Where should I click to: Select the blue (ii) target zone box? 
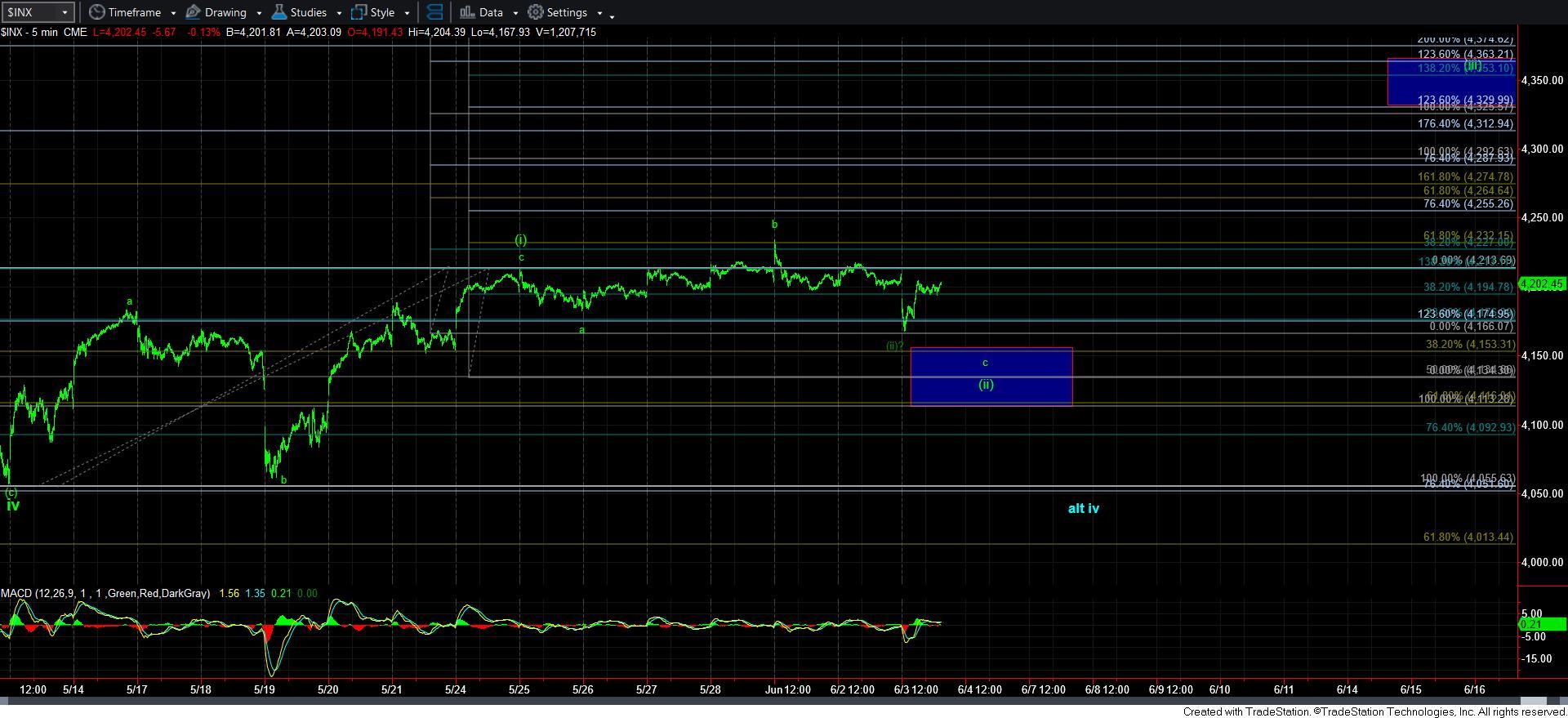[991, 377]
